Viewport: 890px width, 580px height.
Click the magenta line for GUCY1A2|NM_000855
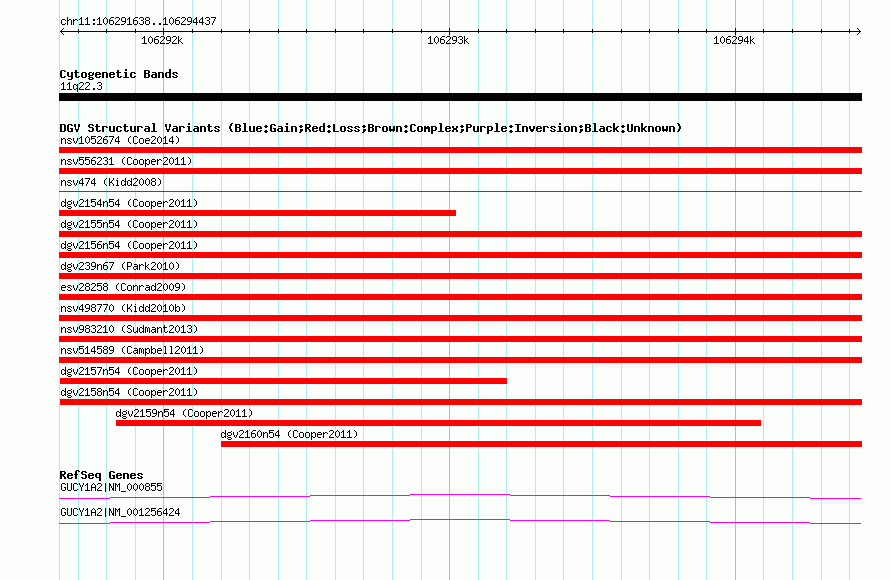(460, 497)
